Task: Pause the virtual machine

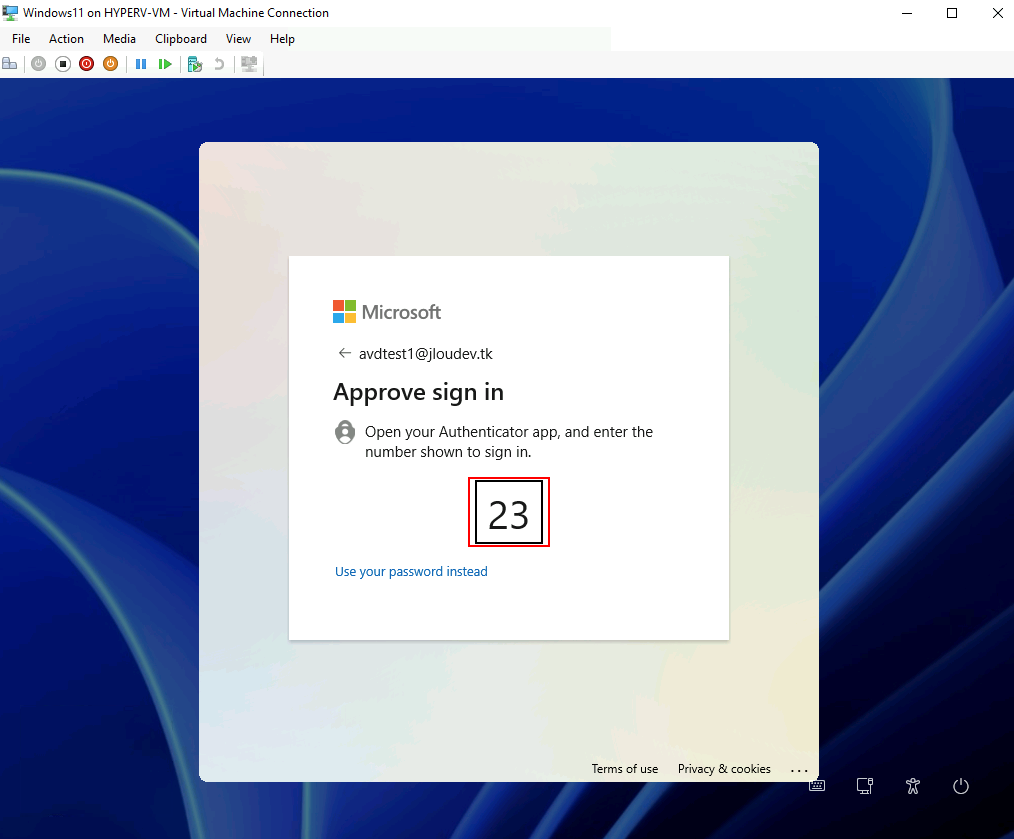Action: point(141,63)
